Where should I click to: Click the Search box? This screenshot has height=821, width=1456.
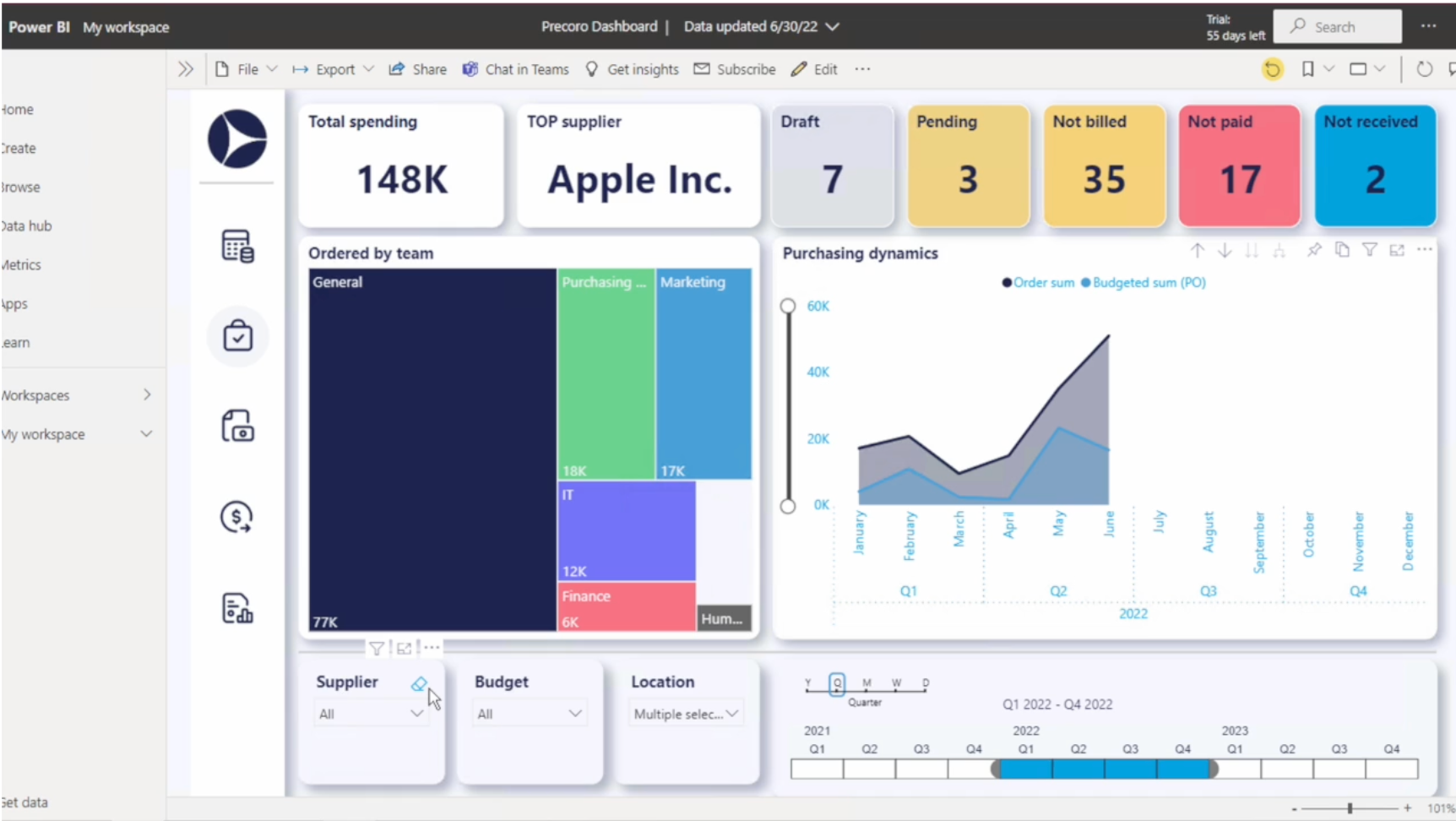tap(1337, 27)
